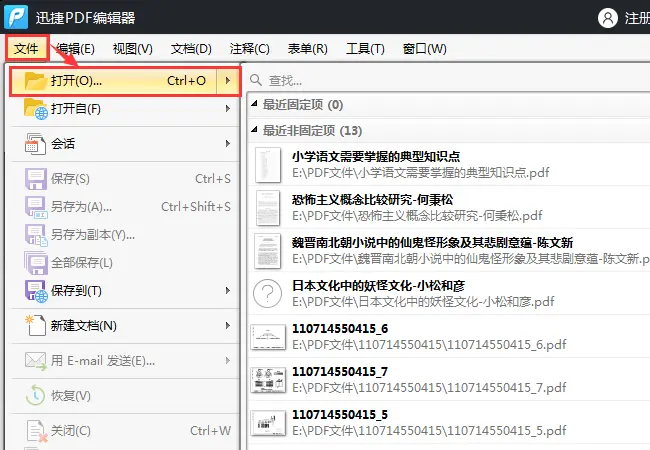Open the 编辑(E) menu
This screenshot has width=650, height=450.
click(75, 49)
